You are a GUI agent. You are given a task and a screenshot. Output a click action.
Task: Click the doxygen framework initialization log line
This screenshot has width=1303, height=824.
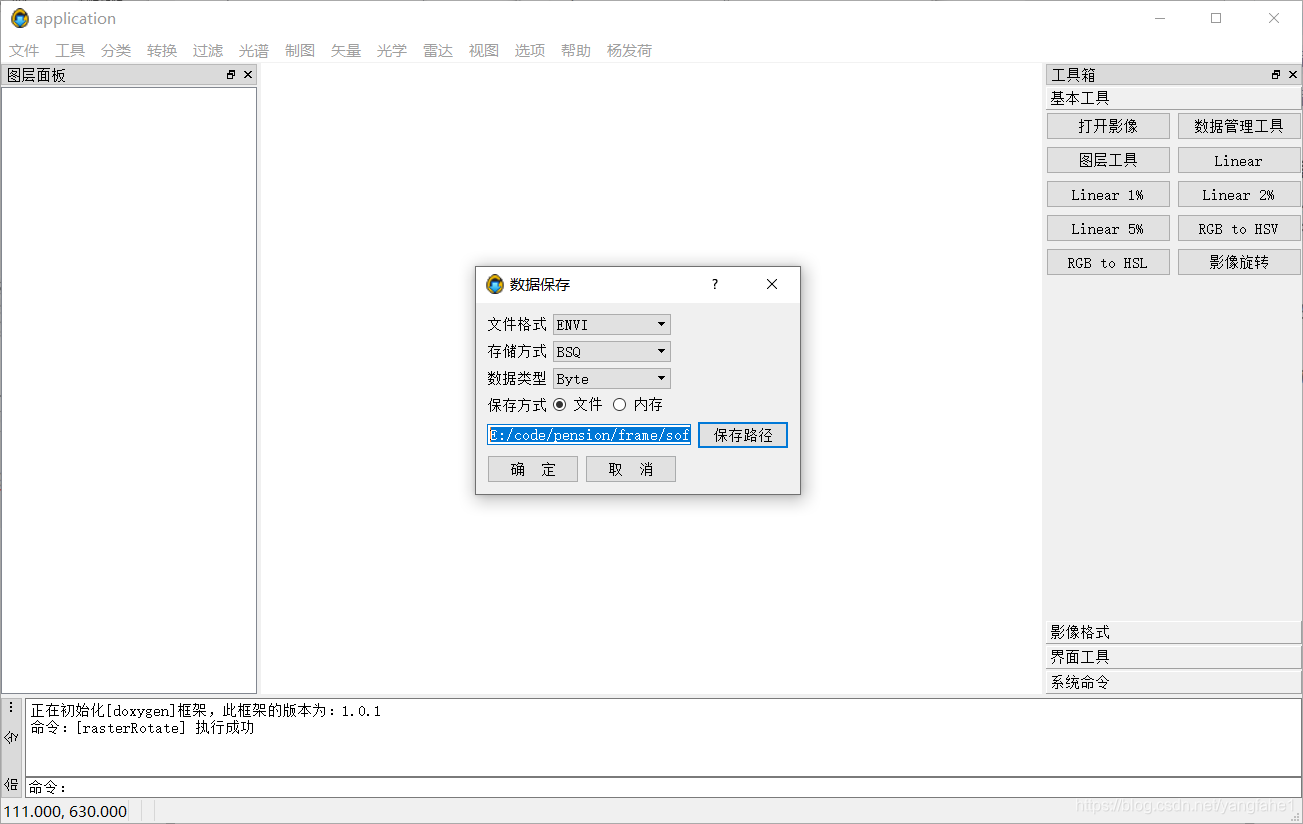pos(205,711)
